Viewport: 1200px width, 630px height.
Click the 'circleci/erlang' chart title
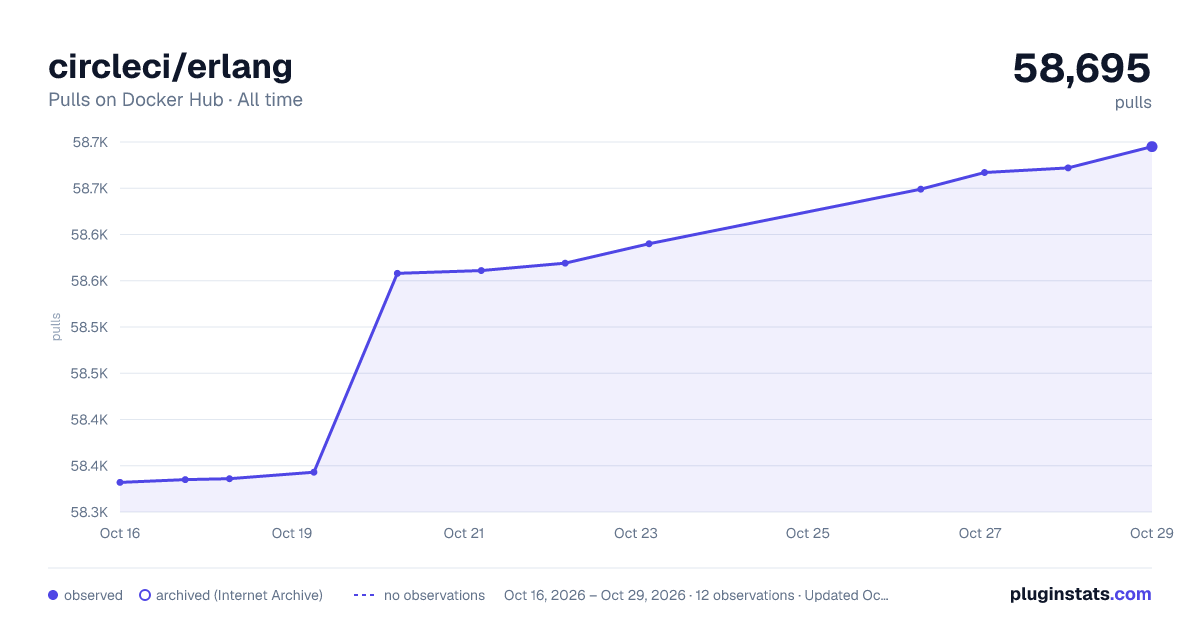[x=170, y=66]
